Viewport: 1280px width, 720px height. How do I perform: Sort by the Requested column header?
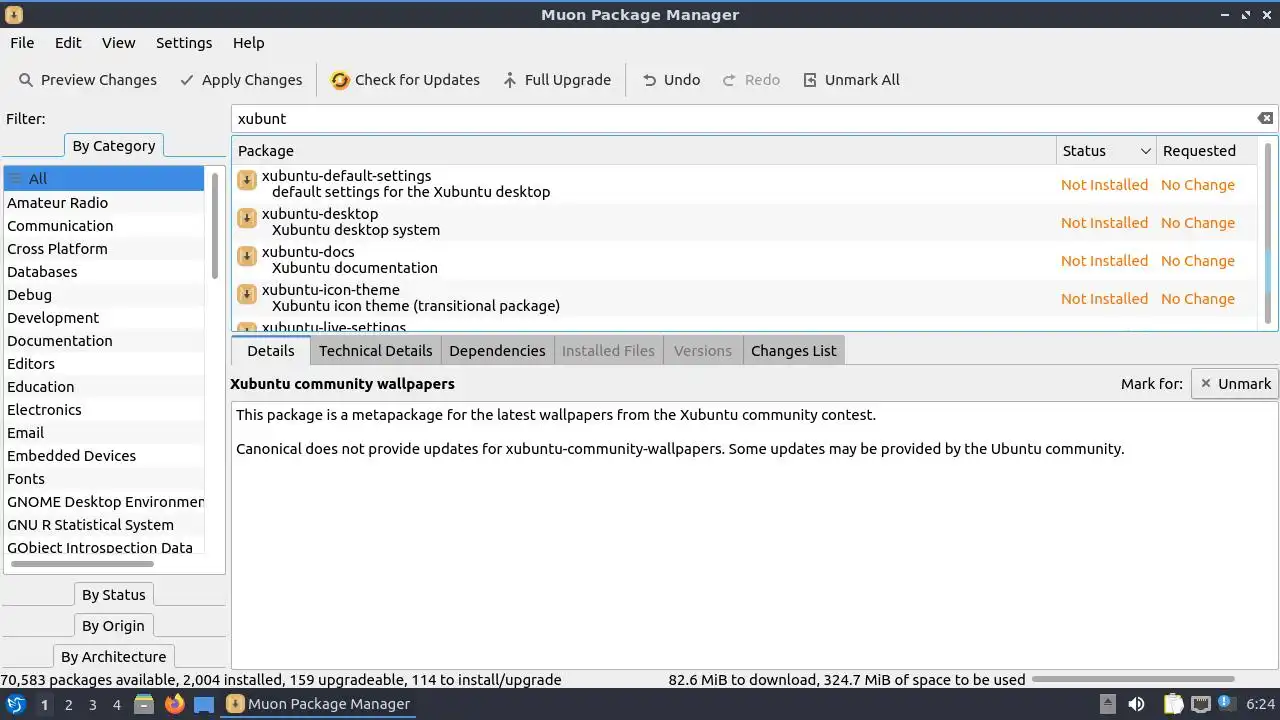point(1207,151)
